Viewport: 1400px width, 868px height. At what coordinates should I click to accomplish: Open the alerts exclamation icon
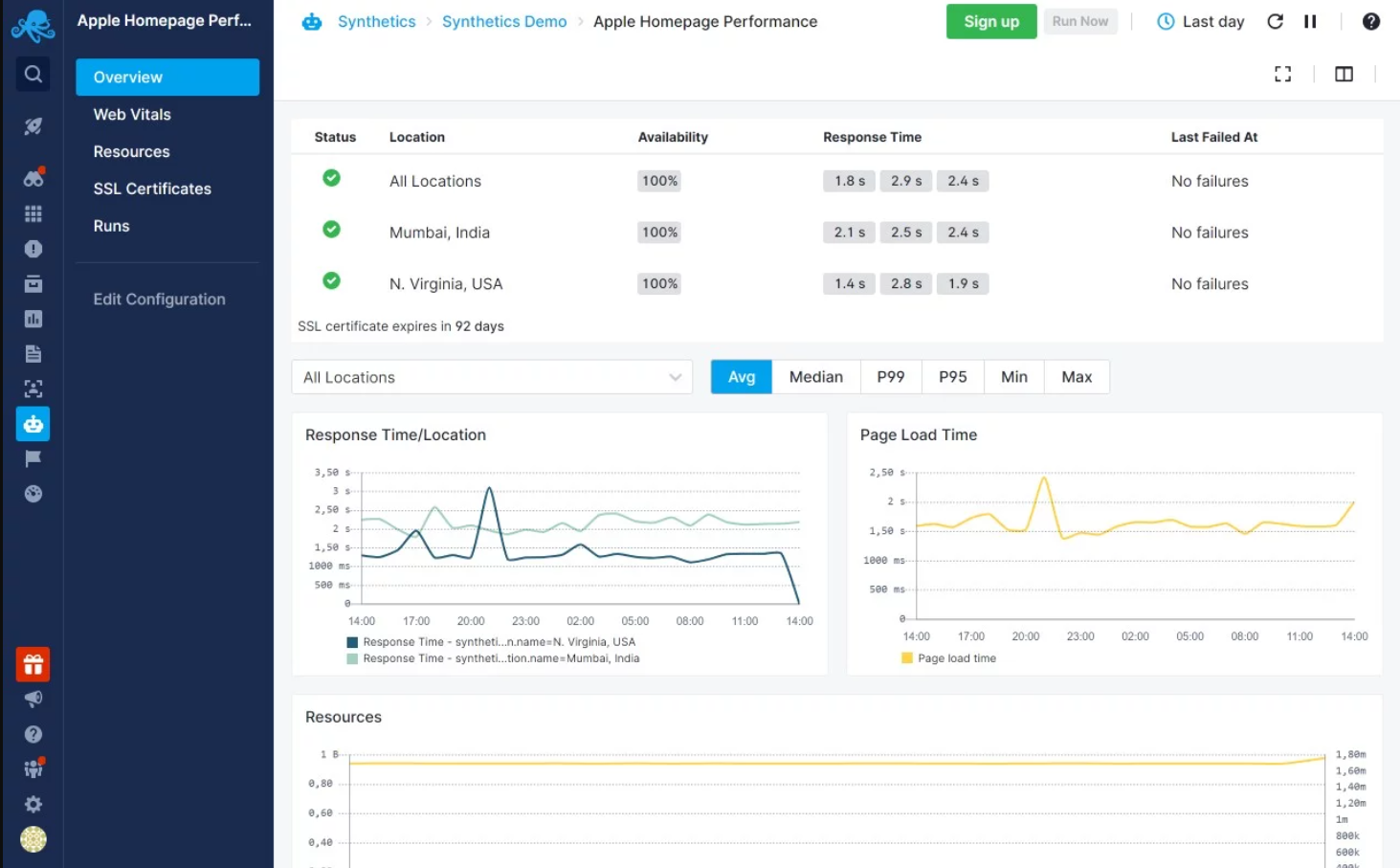[33, 249]
